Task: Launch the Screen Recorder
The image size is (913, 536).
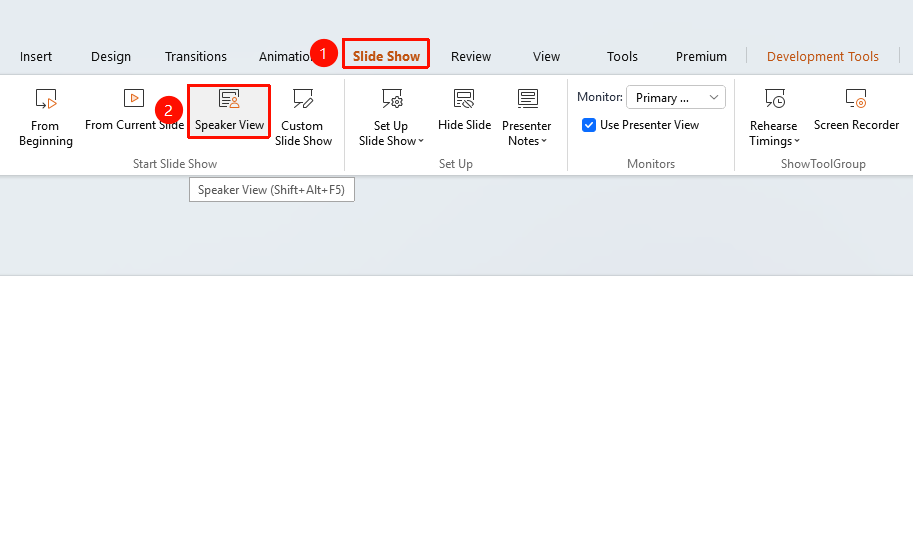Action: 856,110
